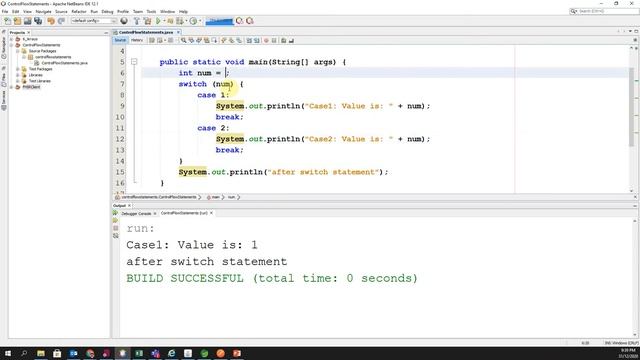The width and height of the screenshot is (640, 360).
Task: Click the Clean and Build icon
Action: point(147,21)
